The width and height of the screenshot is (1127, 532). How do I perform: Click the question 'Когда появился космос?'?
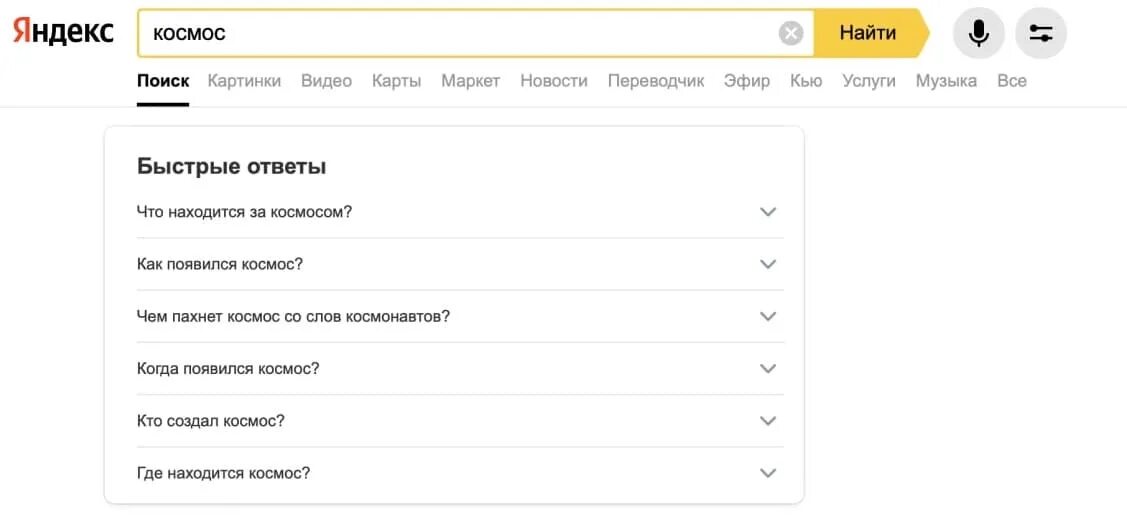pos(228,368)
